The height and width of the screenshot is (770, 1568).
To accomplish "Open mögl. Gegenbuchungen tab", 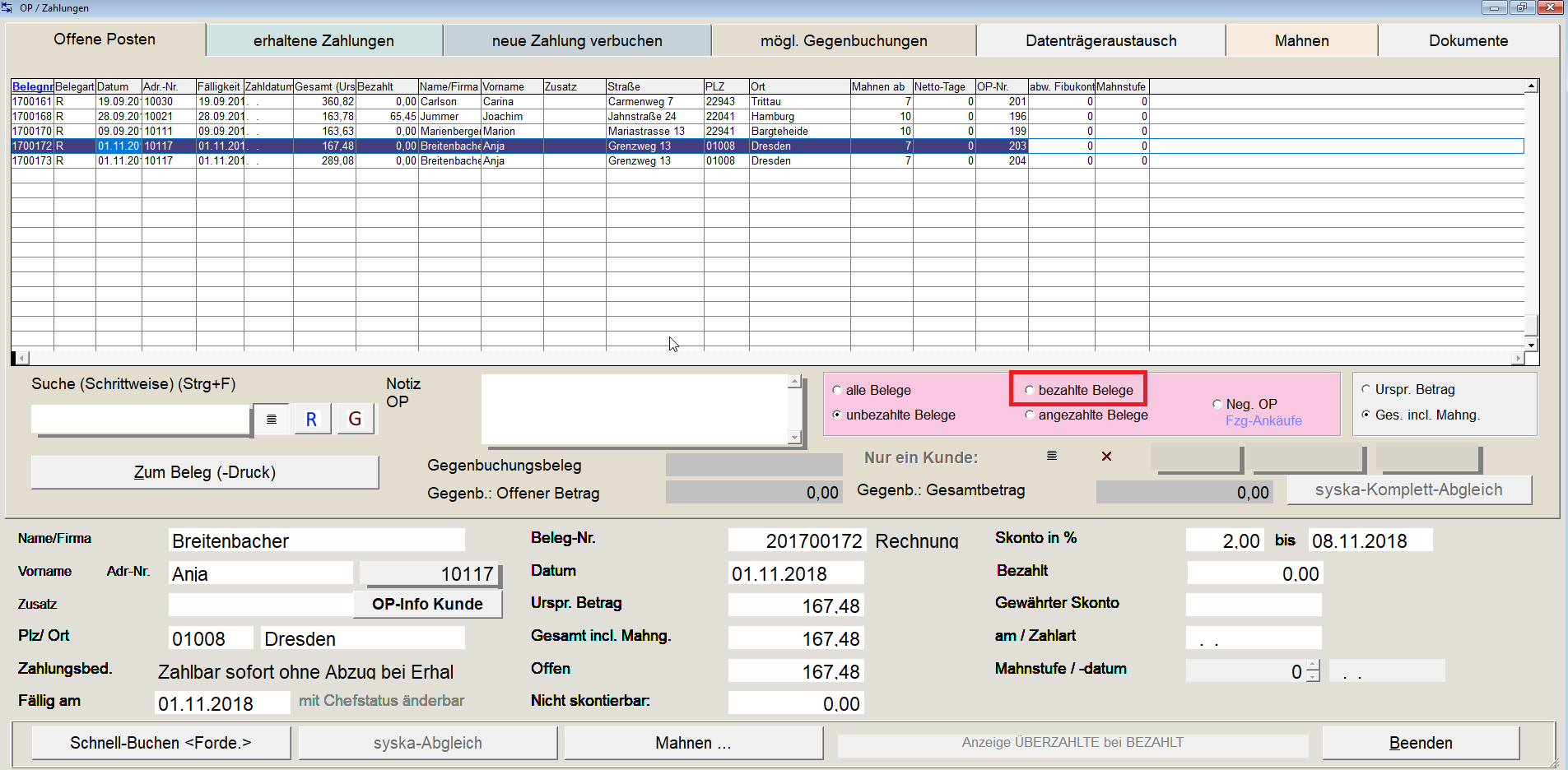I will [844, 41].
